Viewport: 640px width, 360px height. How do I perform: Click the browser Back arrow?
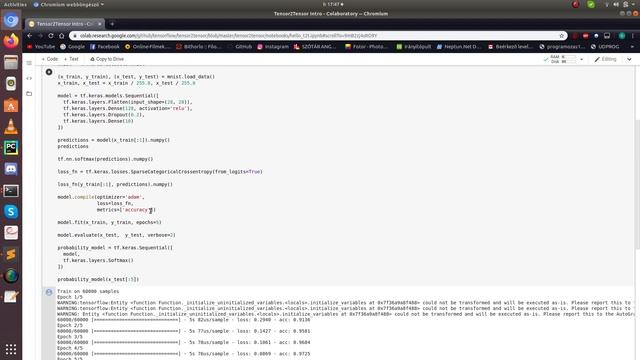(29, 36)
